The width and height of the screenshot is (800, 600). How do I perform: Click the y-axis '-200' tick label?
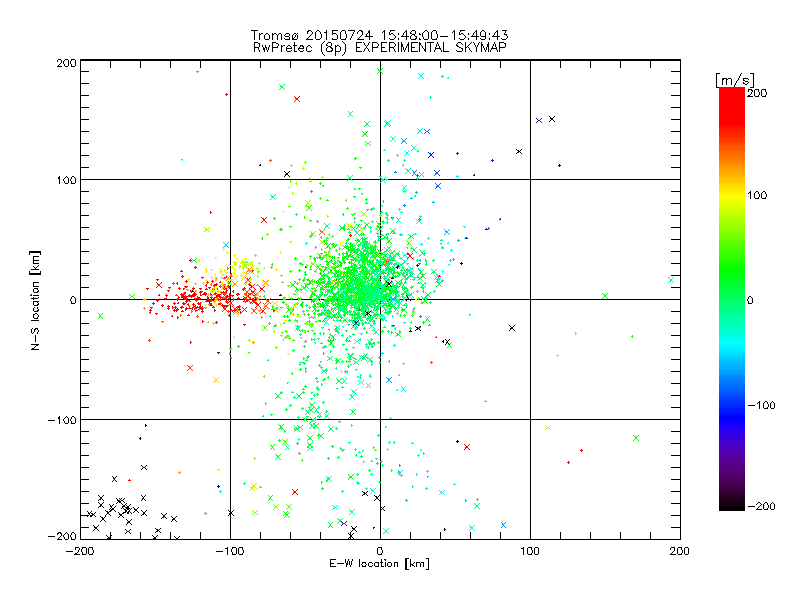click(x=62, y=536)
